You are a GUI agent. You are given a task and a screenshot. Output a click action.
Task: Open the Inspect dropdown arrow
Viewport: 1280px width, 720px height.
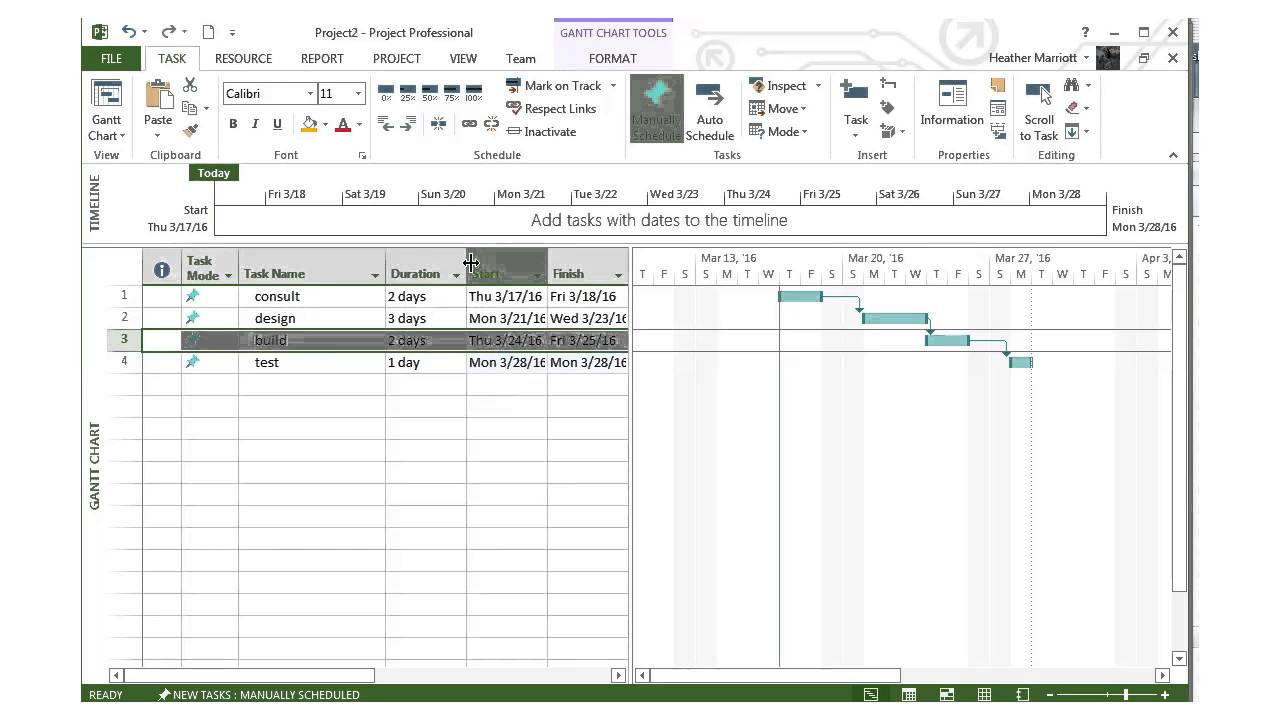[x=818, y=86]
